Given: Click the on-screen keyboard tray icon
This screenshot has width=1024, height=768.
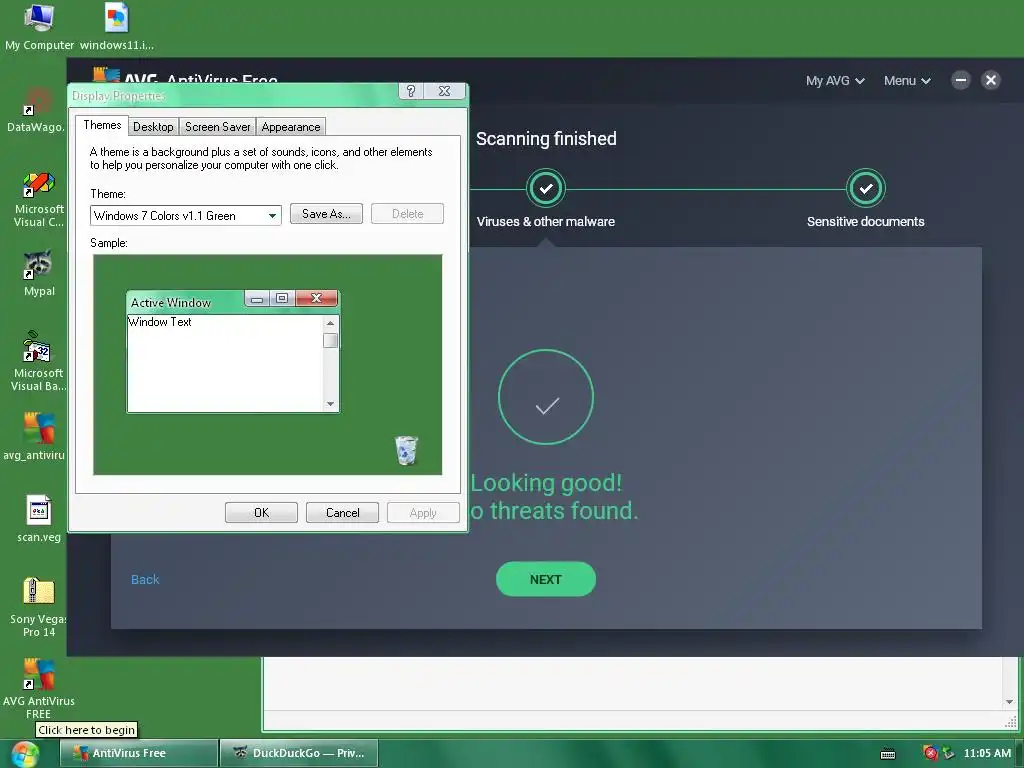Looking at the screenshot, I should pos(888,754).
